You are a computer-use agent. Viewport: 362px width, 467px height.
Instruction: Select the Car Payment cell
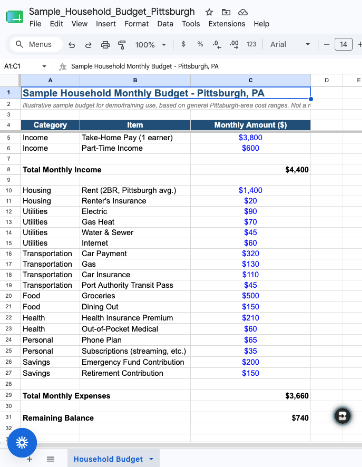[x=135, y=254]
